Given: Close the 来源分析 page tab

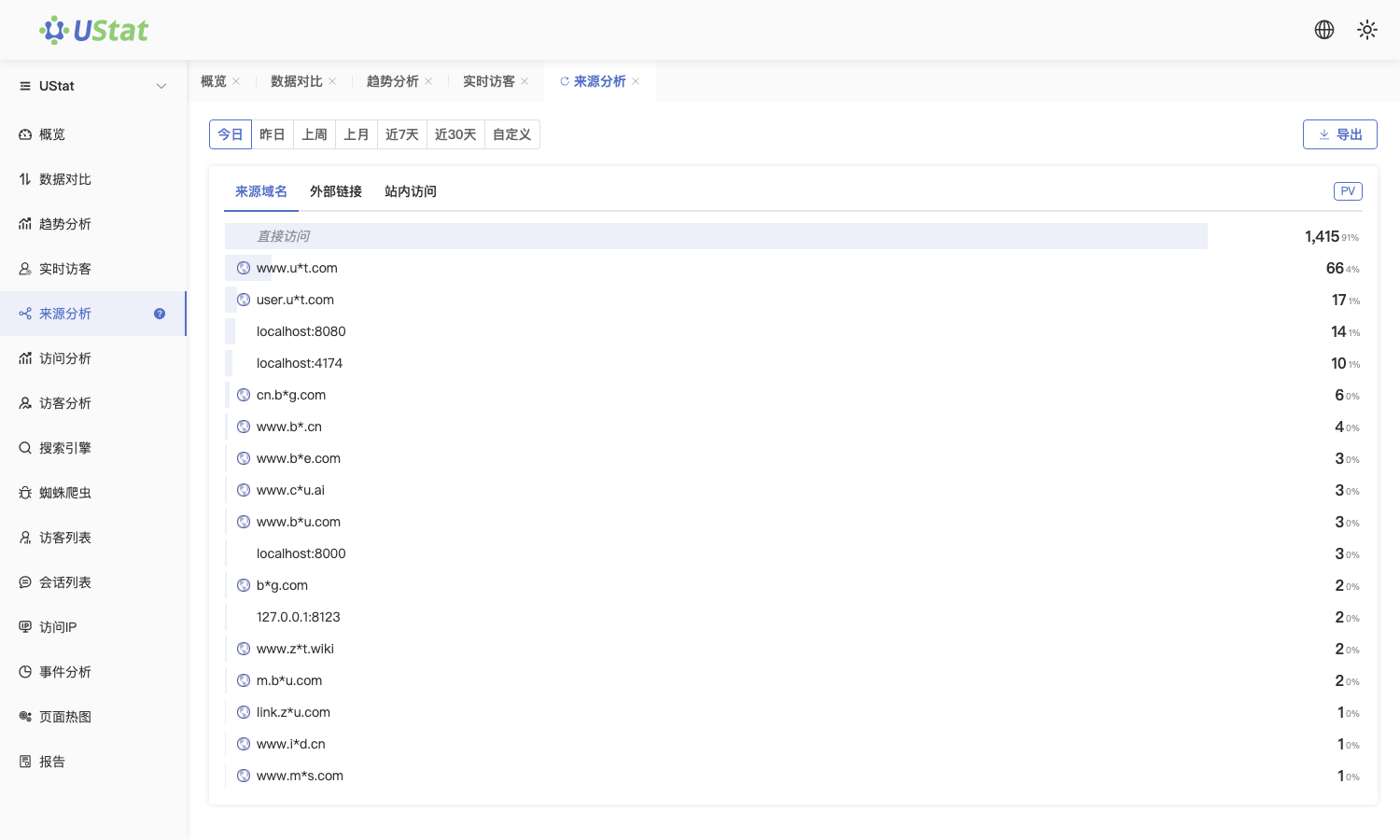Looking at the screenshot, I should [x=636, y=81].
